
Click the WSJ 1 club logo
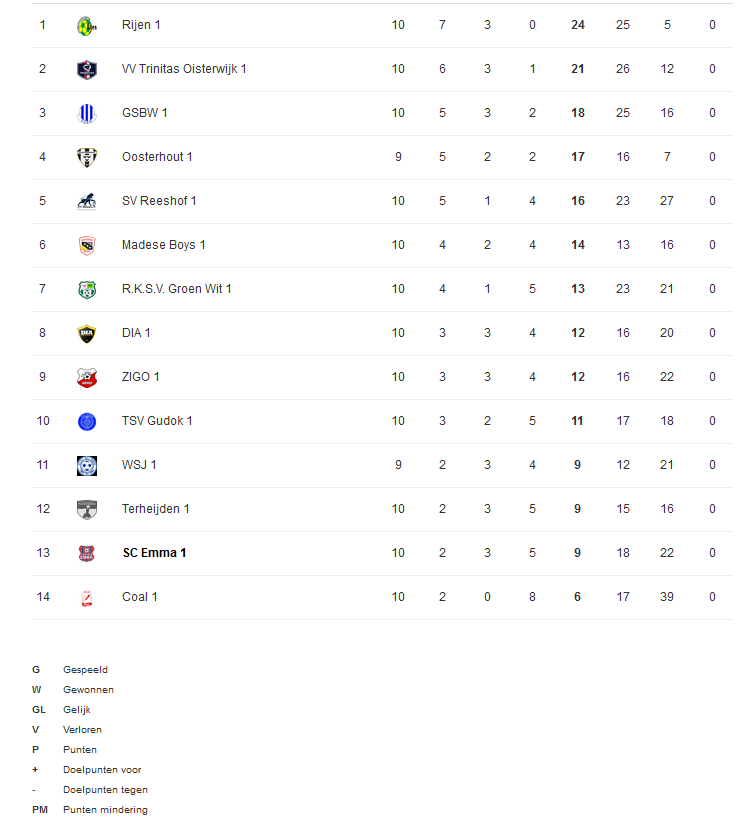pos(87,466)
